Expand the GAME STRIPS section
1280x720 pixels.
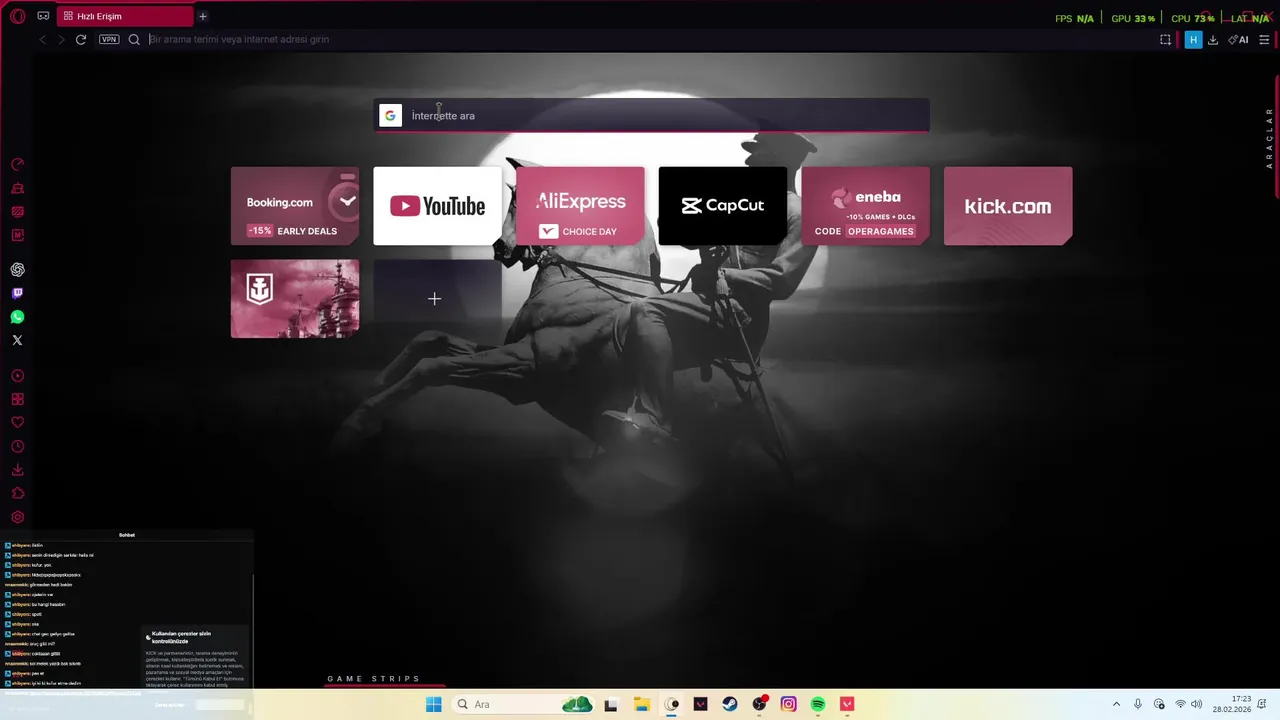[374, 679]
